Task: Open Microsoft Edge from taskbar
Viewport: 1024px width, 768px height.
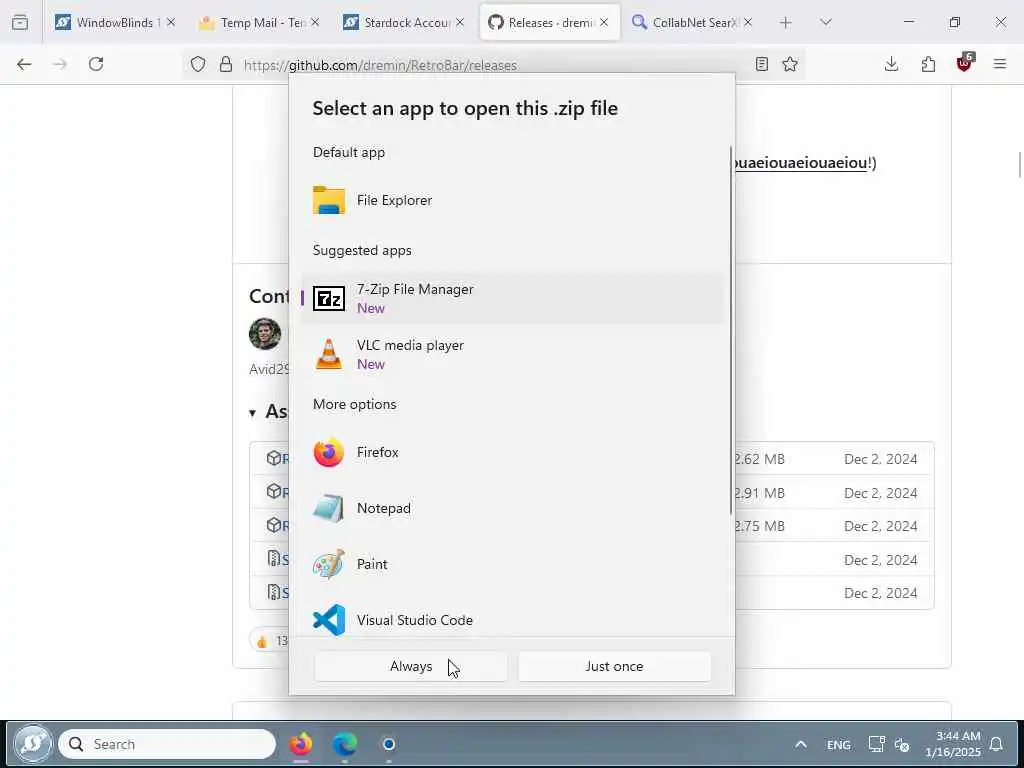Action: pos(345,744)
